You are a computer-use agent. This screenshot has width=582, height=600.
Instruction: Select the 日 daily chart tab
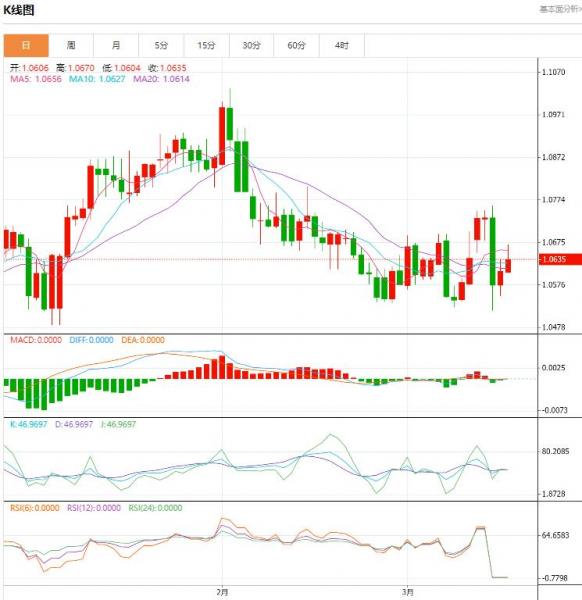pyautogui.click(x=26, y=46)
